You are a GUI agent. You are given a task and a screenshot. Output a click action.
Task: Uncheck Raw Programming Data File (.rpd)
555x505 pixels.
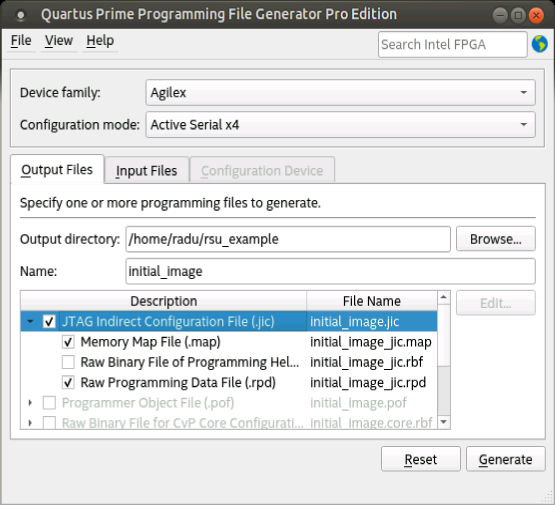tap(68, 383)
